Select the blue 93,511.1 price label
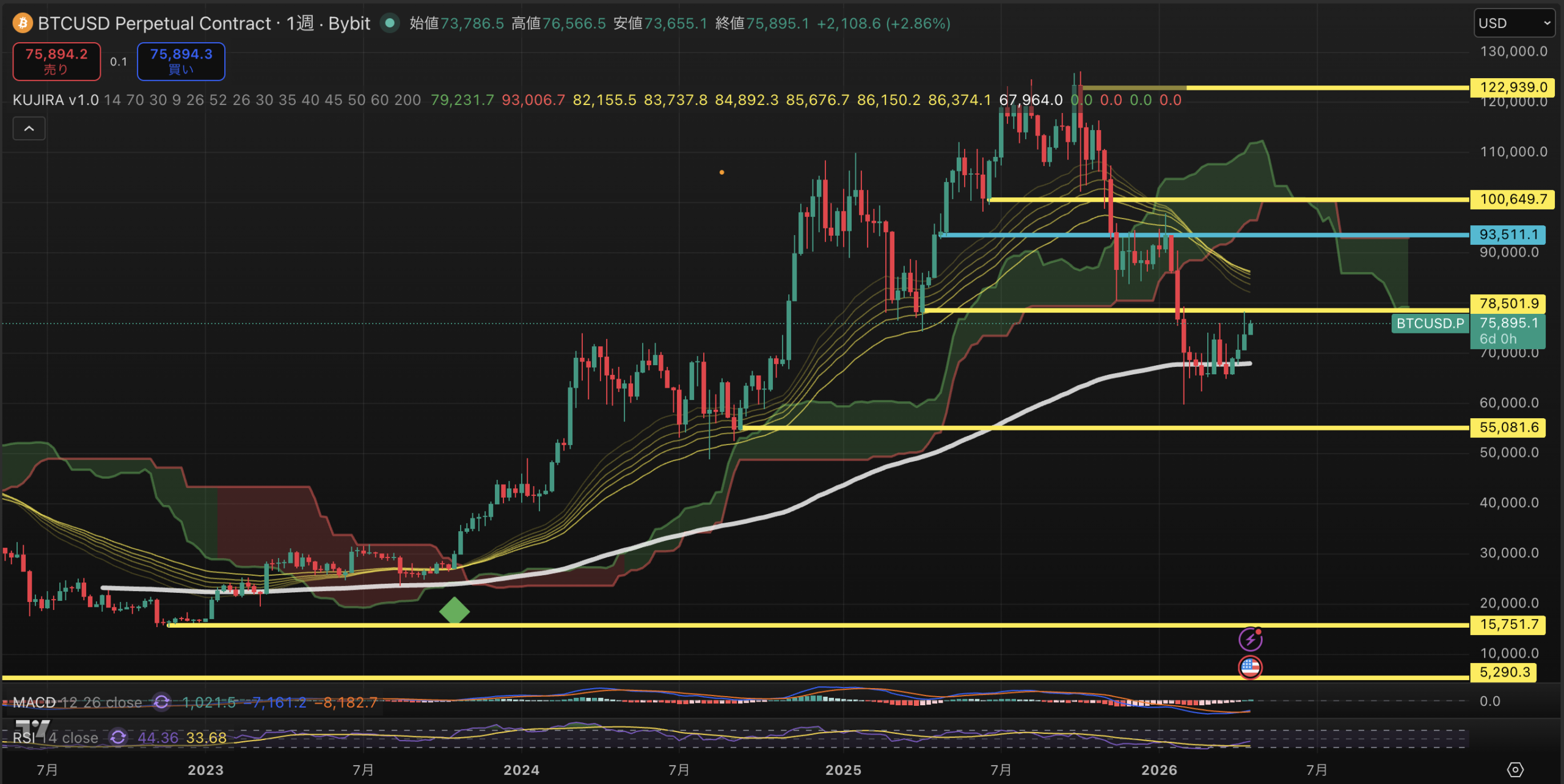Image resolution: width=1564 pixels, height=784 pixels. point(1508,234)
